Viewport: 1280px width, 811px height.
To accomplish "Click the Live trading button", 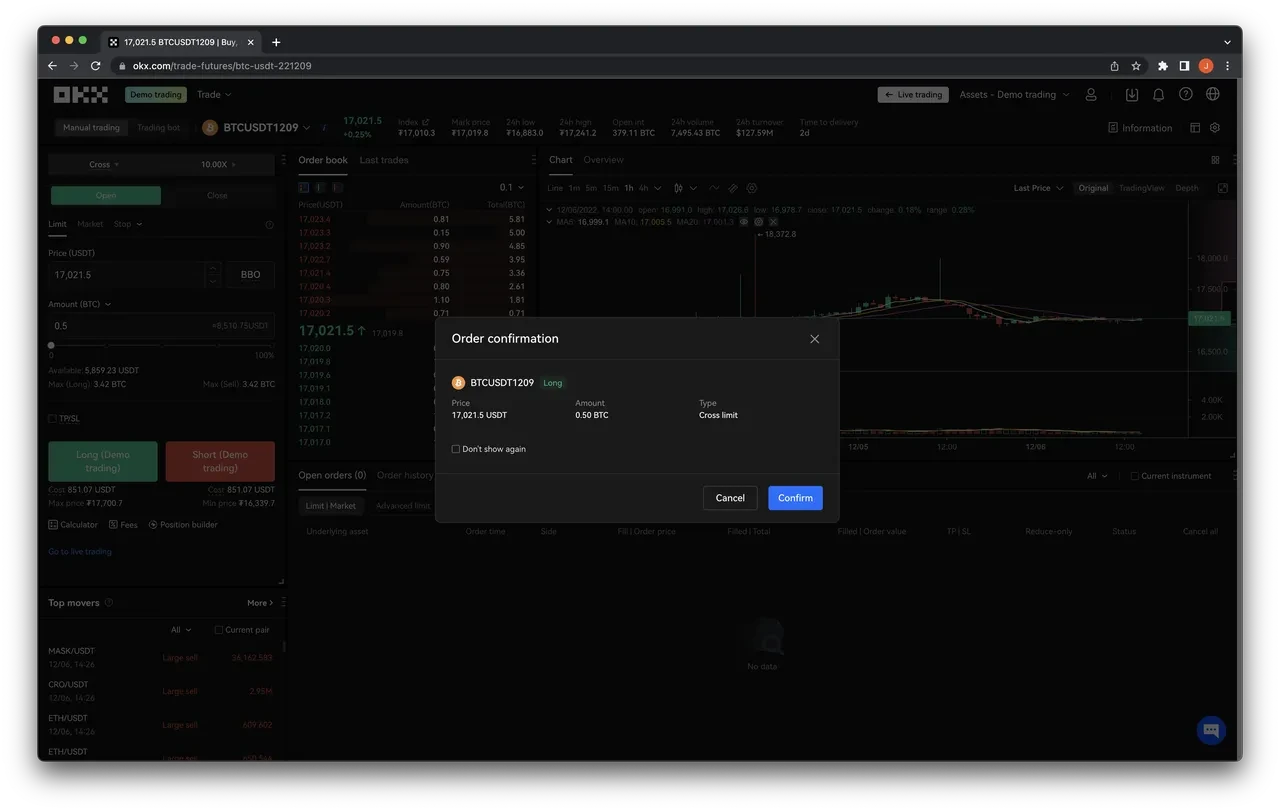I will [x=913, y=95].
